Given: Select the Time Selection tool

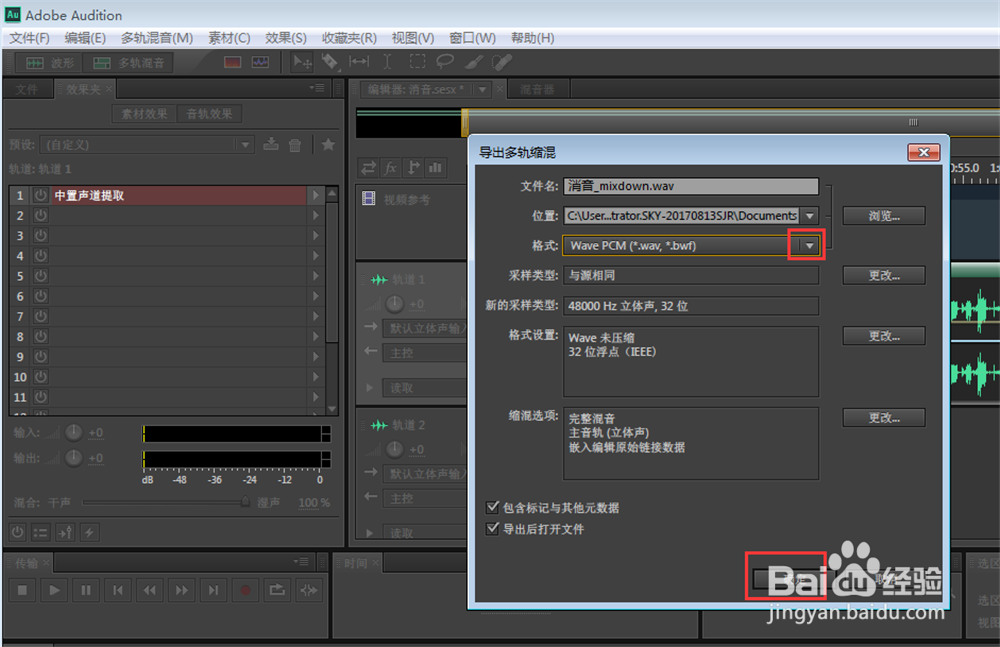Looking at the screenshot, I should click(387, 62).
